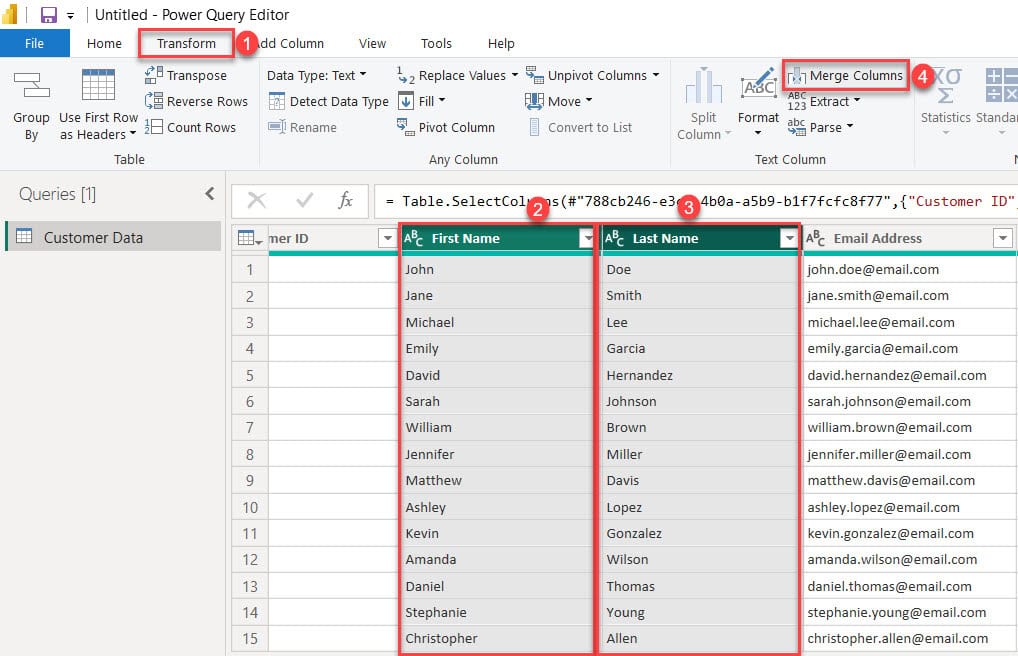Click the formula bar confirm checkmark icon
This screenshot has width=1018, height=656.
(304, 201)
